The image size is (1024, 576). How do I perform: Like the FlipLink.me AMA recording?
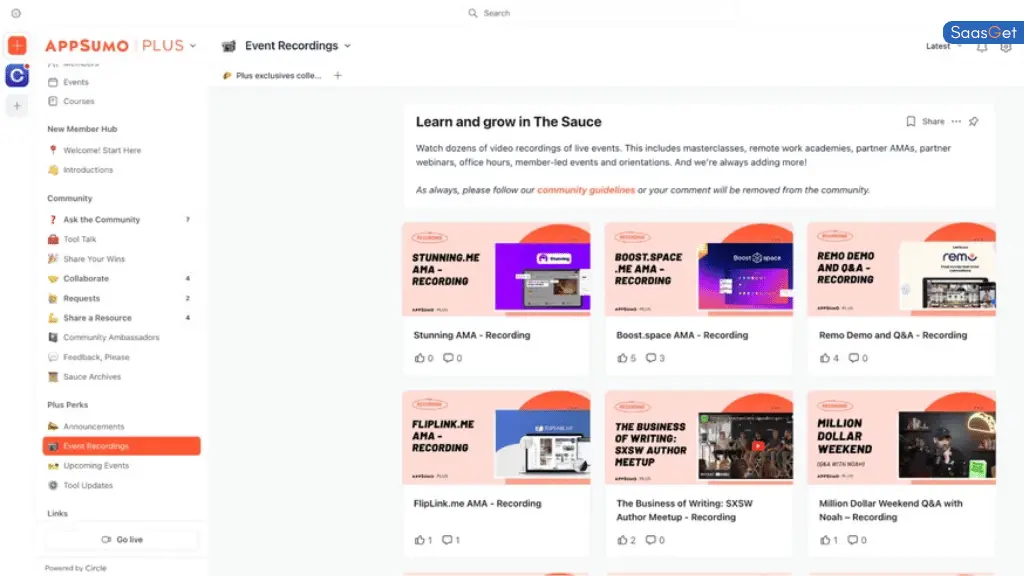click(419, 540)
